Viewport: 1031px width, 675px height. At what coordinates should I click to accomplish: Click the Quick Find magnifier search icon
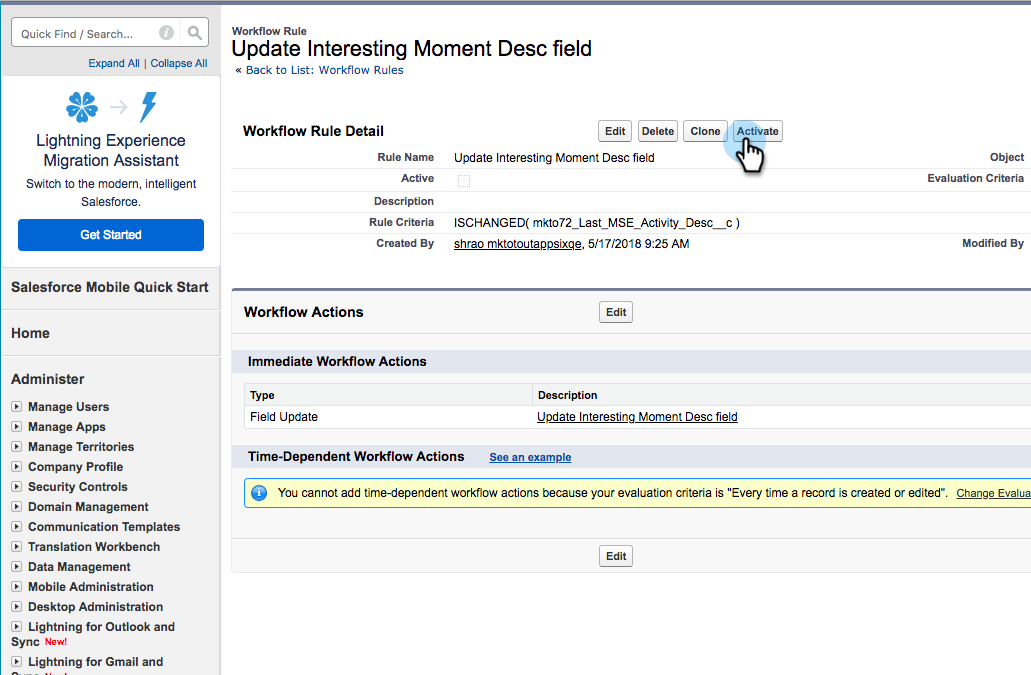point(195,32)
